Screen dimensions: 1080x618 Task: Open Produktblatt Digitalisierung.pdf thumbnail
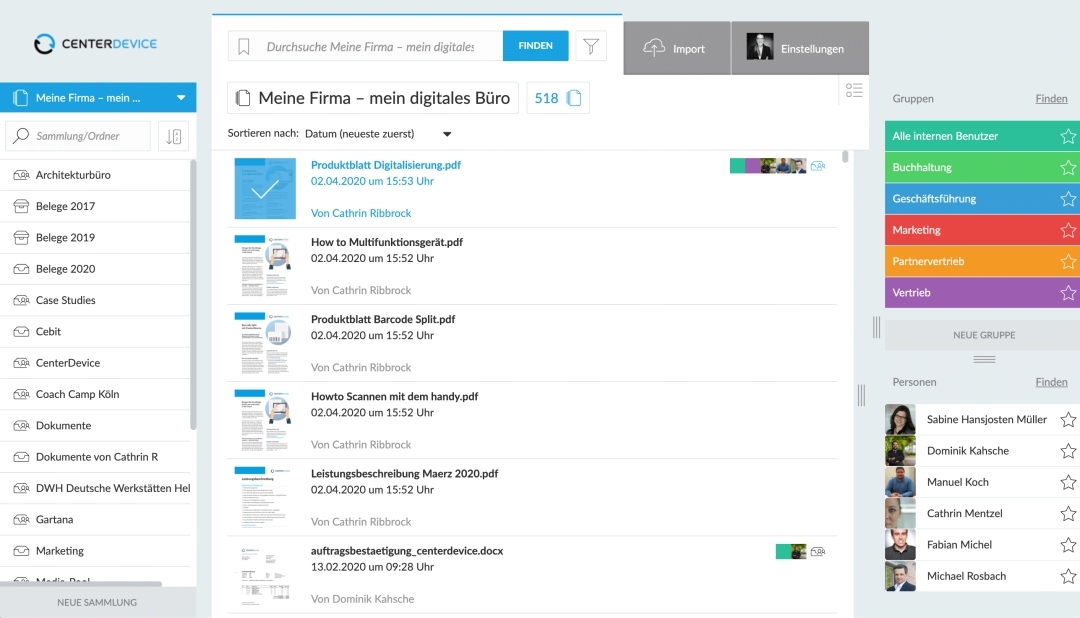[265, 189]
